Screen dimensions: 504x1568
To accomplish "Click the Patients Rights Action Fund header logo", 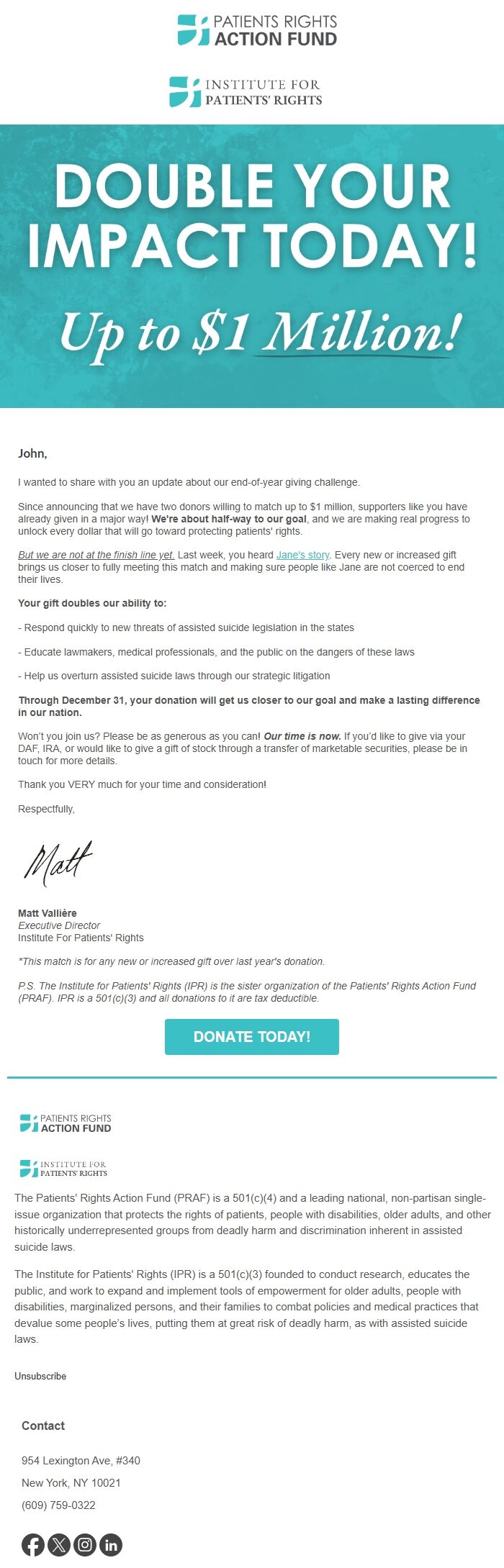I will tap(256, 30).
